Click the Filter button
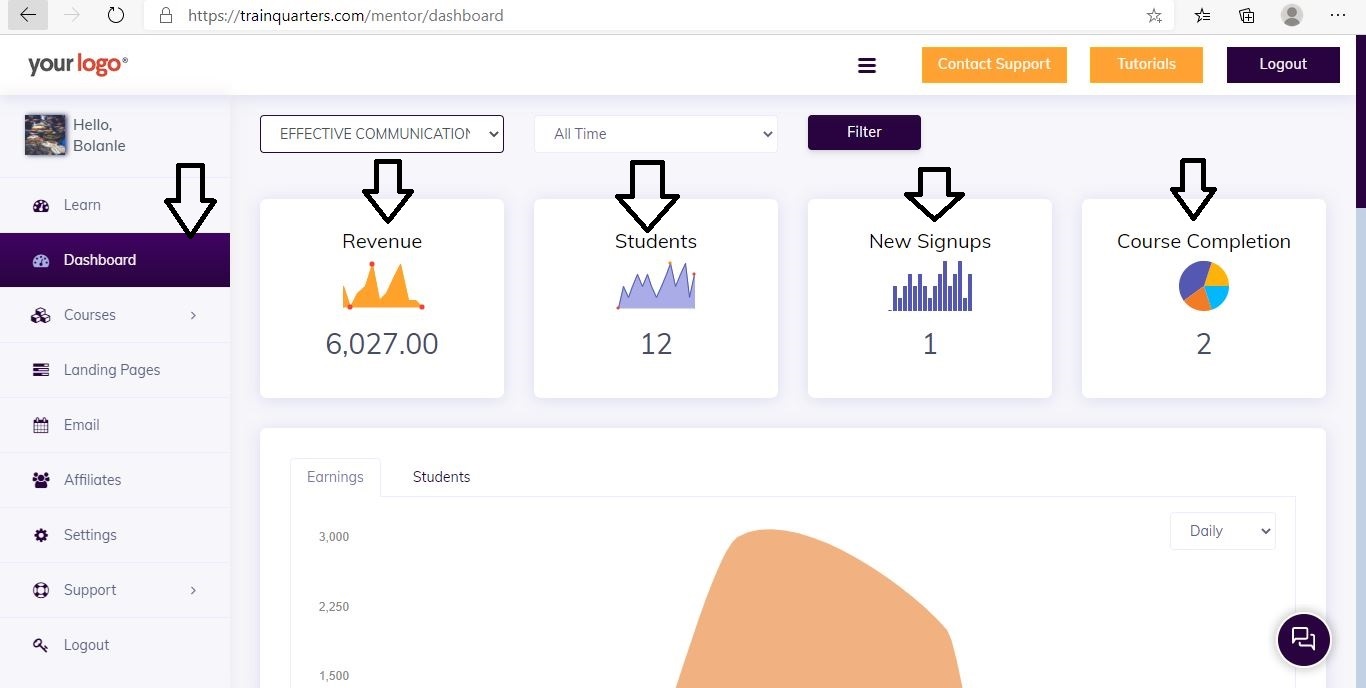Screen dimensions: 1366x688 (864, 132)
